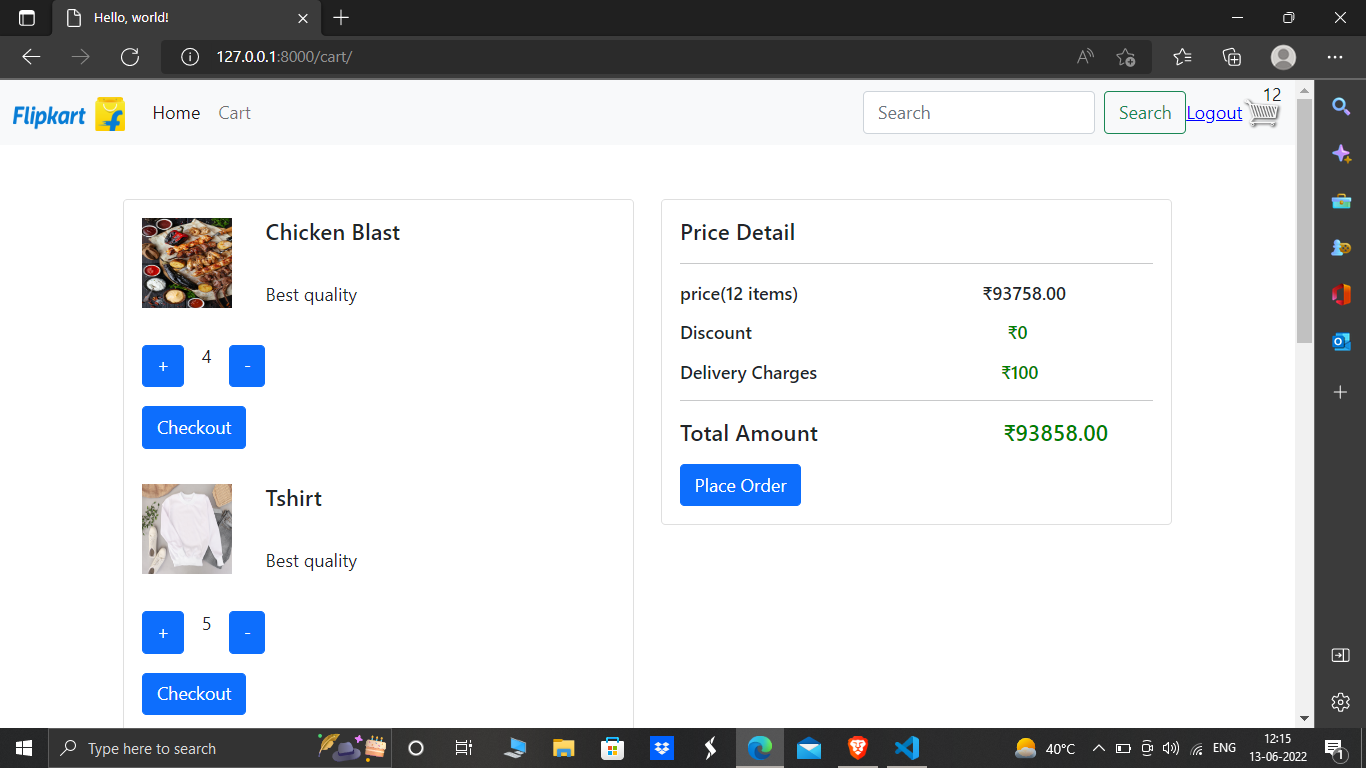Open the shopping cart icon showing 12 items
1366x768 pixels.
[x=1262, y=113]
